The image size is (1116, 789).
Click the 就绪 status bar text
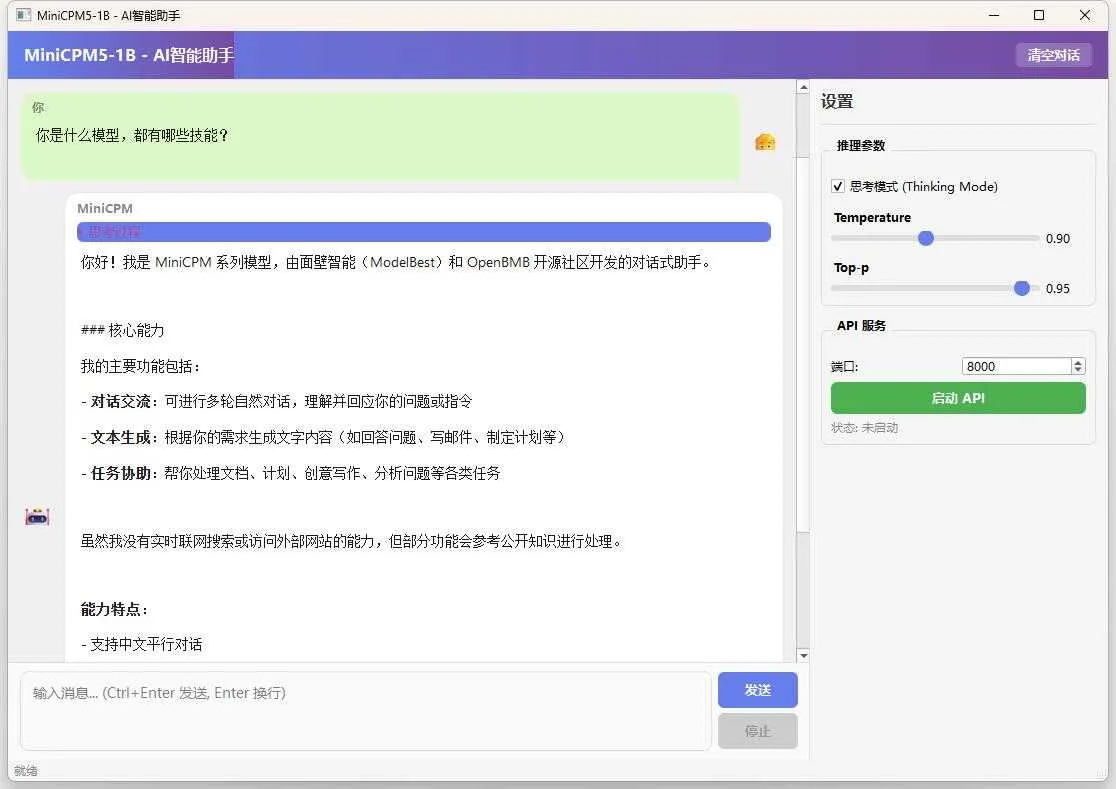click(26, 771)
